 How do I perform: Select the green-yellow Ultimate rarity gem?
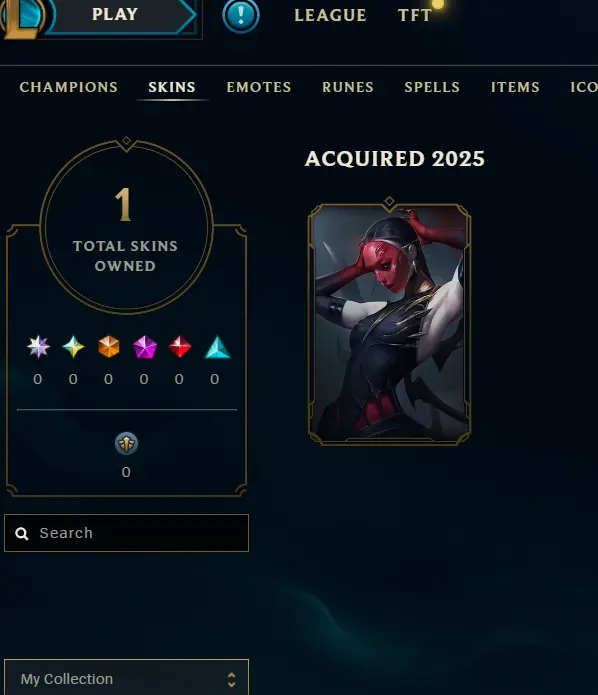(x=74, y=347)
